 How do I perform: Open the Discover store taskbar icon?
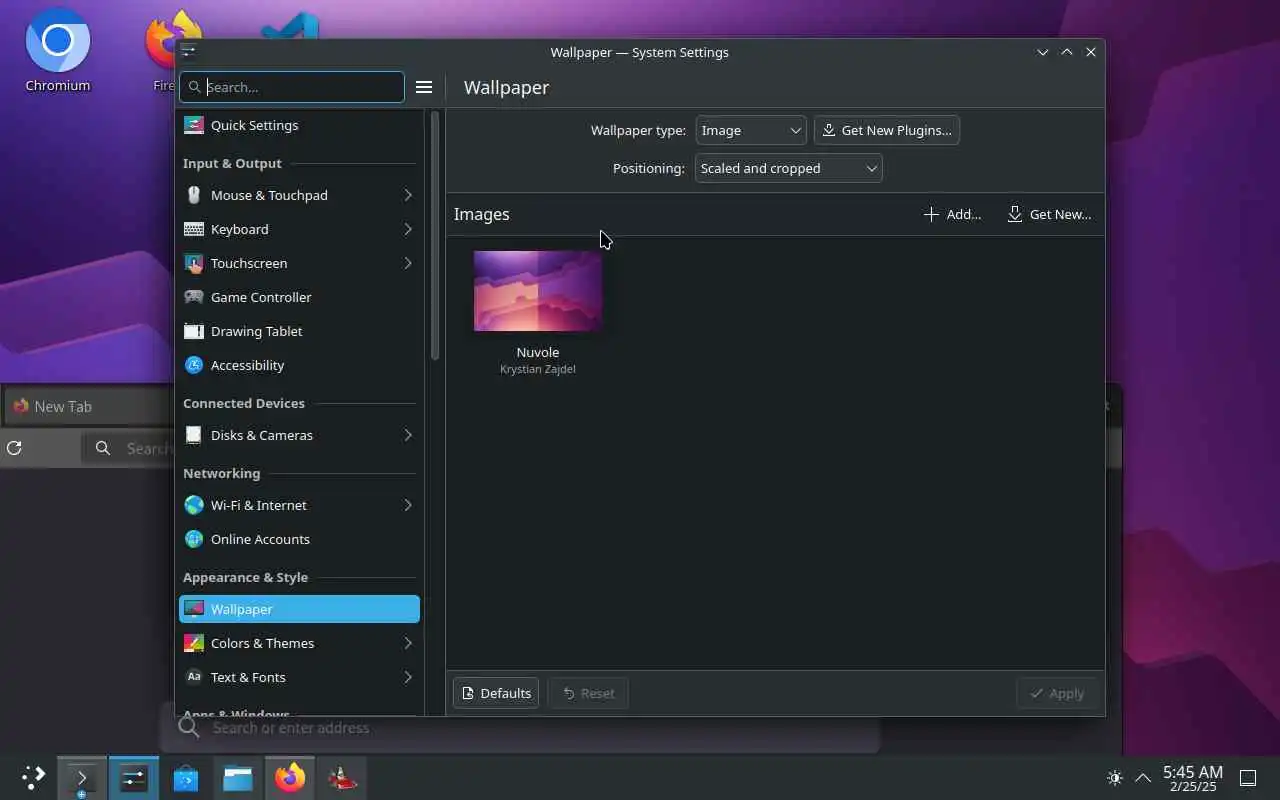(x=186, y=778)
